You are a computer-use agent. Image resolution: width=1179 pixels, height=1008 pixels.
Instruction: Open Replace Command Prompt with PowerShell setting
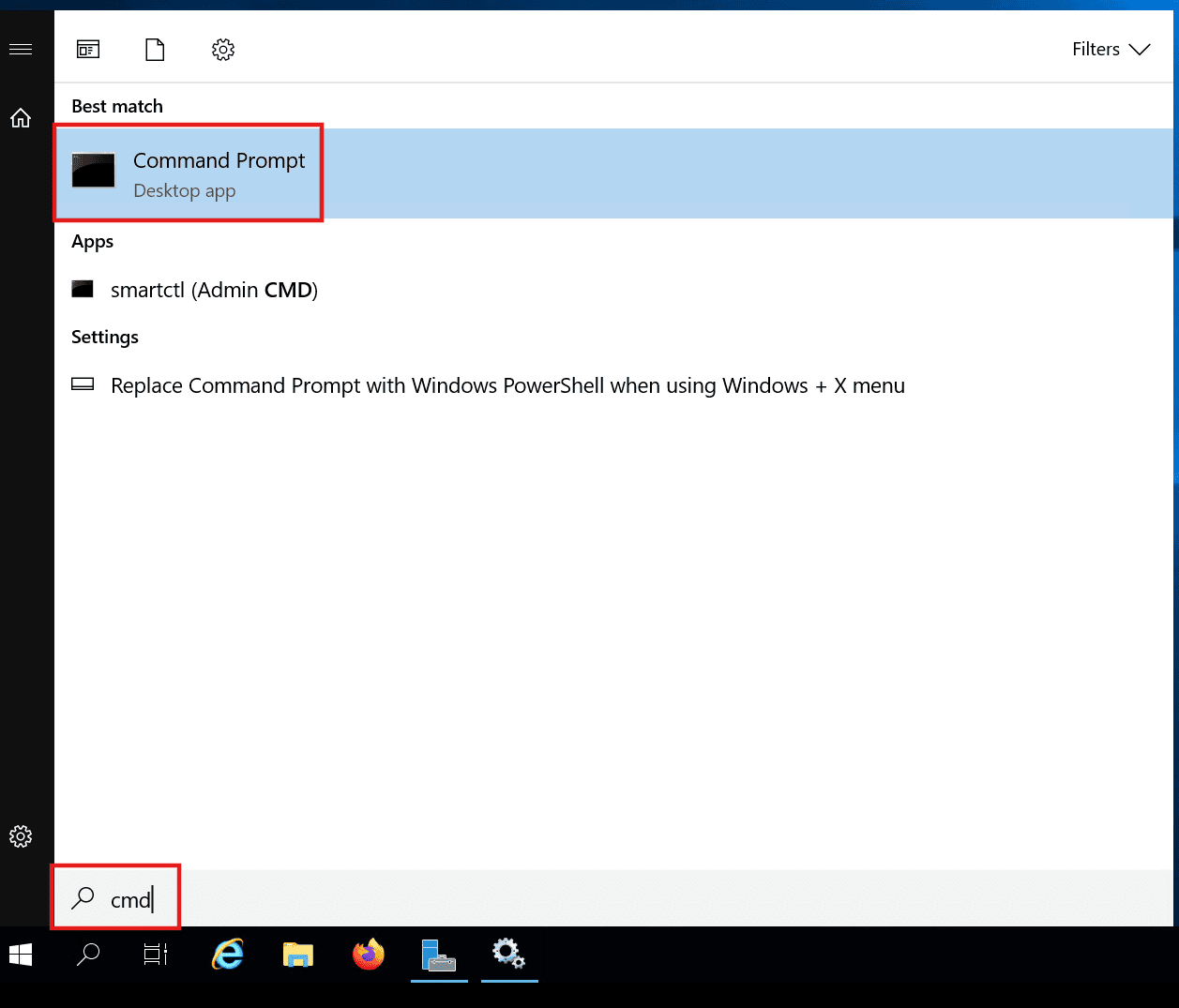(507, 386)
